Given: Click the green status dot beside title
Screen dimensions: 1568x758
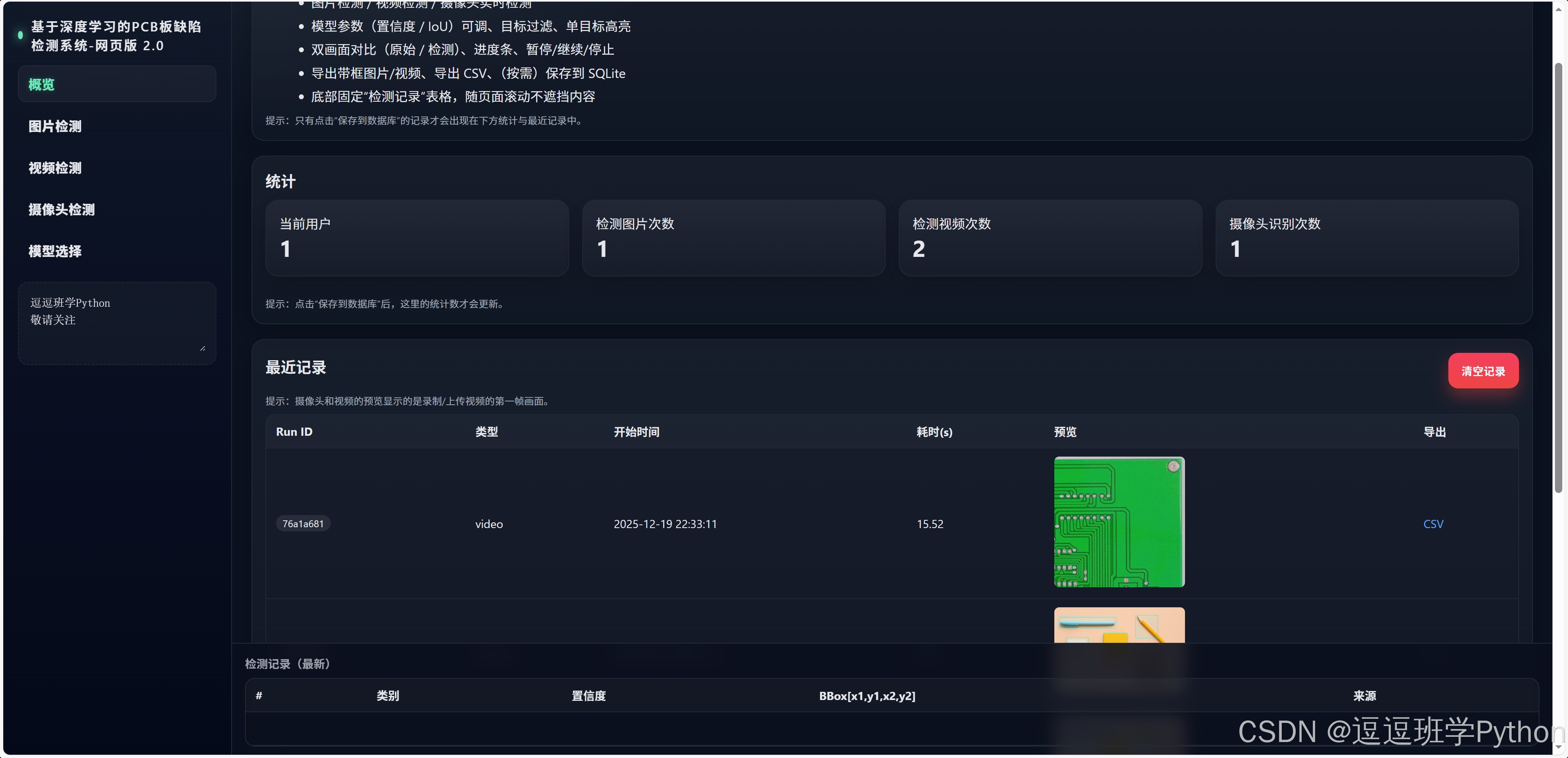Looking at the screenshot, I should pyautogui.click(x=20, y=35).
